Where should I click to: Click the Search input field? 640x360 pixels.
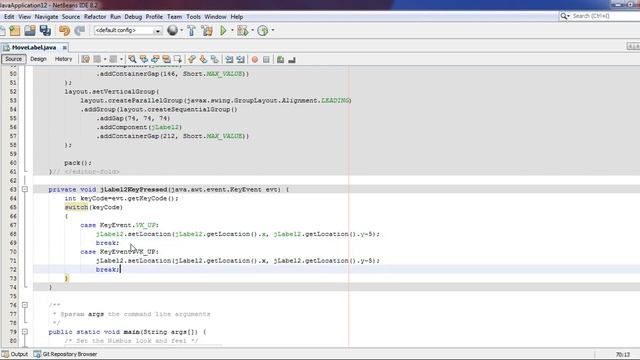pyautogui.click(x=600, y=16)
